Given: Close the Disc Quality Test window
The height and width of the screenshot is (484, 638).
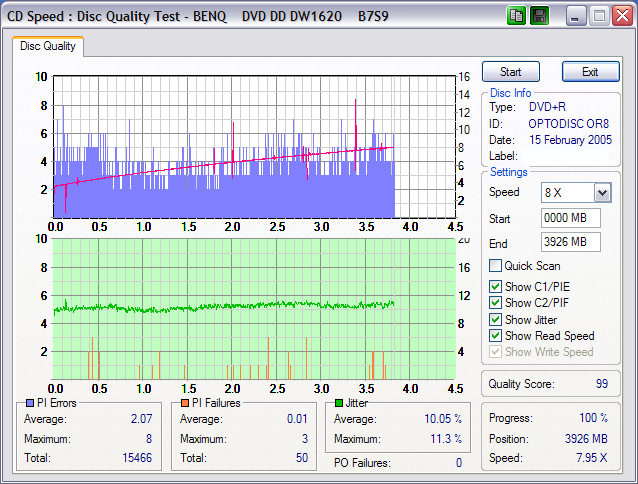Looking at the screenshot, I should coord(622,16).
